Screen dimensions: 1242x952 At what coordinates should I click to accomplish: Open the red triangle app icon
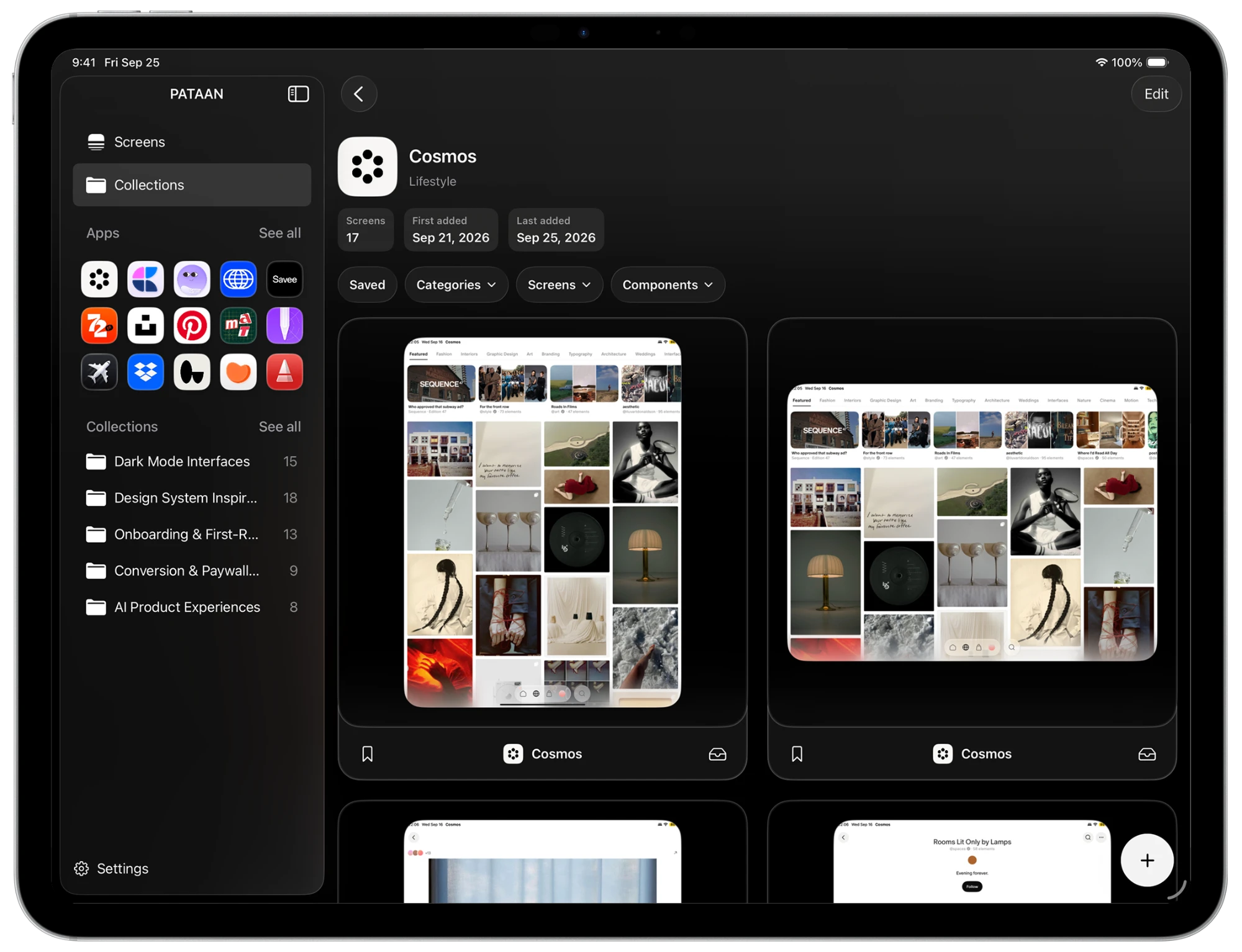(x=284, y=372)
